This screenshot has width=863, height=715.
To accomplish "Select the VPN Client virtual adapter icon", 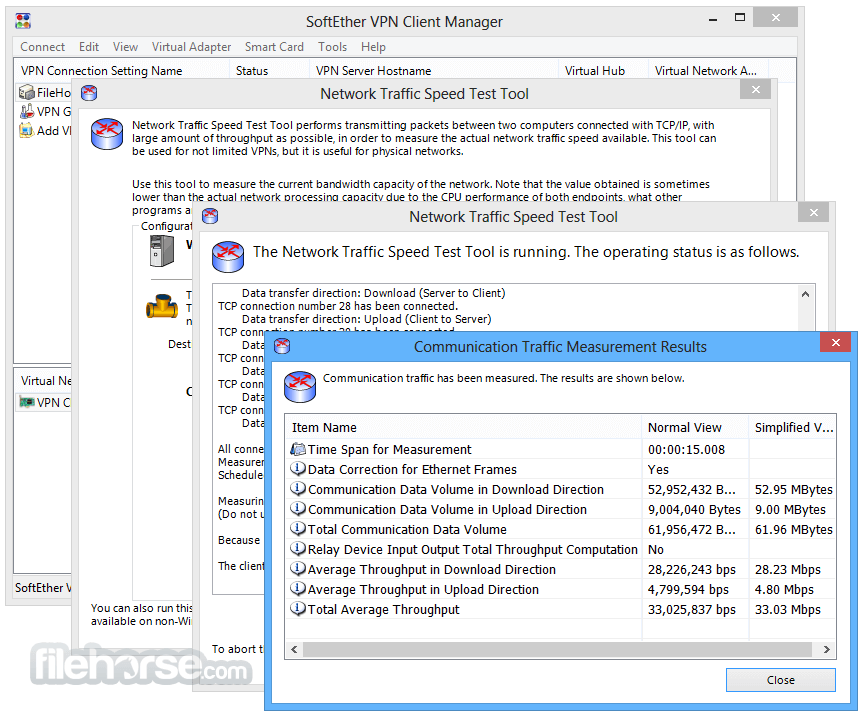I will point(27,402).
